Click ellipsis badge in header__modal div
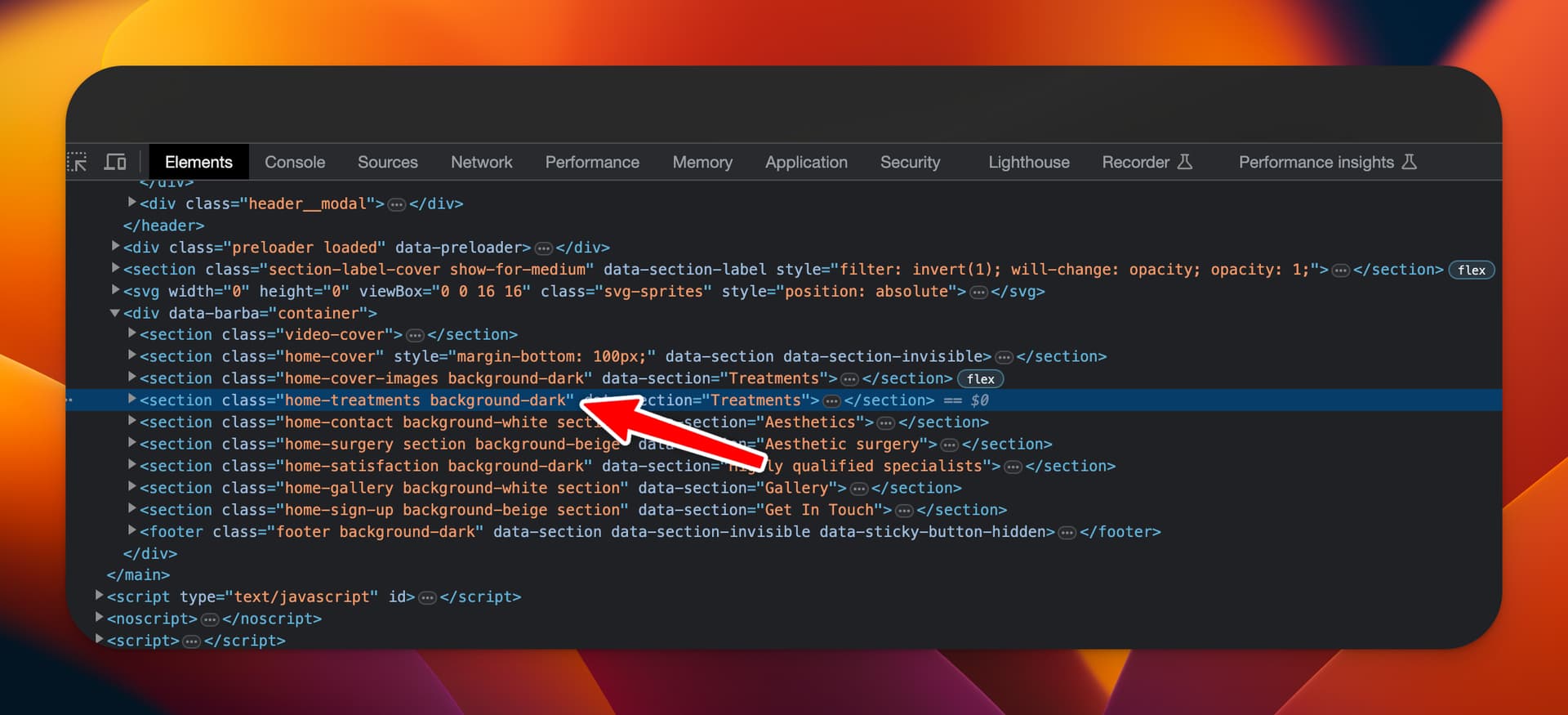 [397, 204]
